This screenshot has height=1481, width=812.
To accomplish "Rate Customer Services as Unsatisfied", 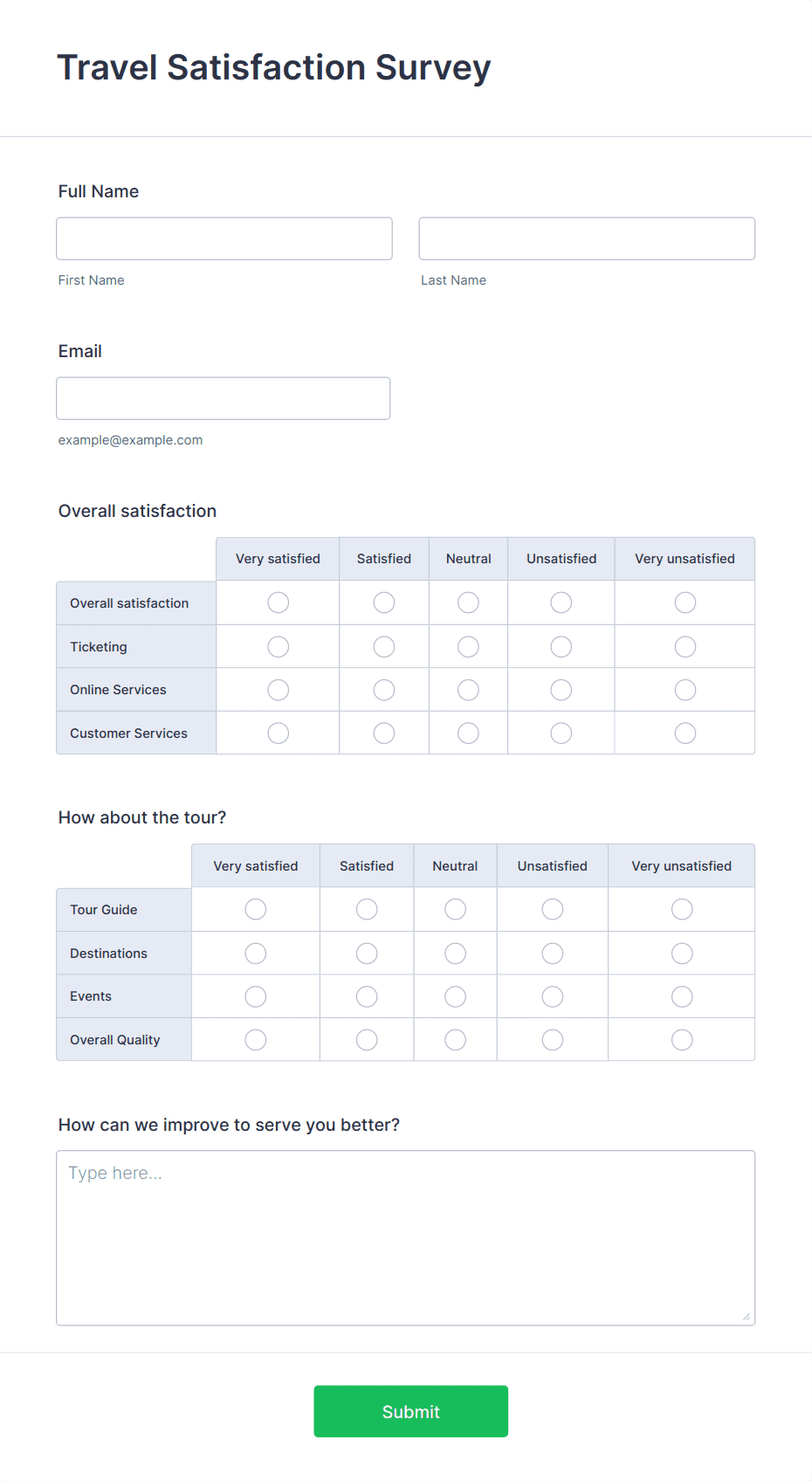I will point(560,733).
